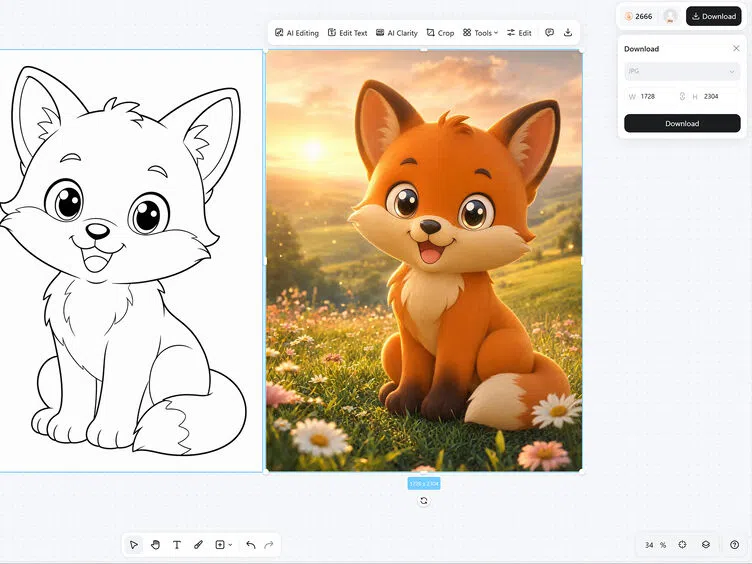Expand the Tools dropdown menu
The image size is (752, 564).
tap(480, 33)
